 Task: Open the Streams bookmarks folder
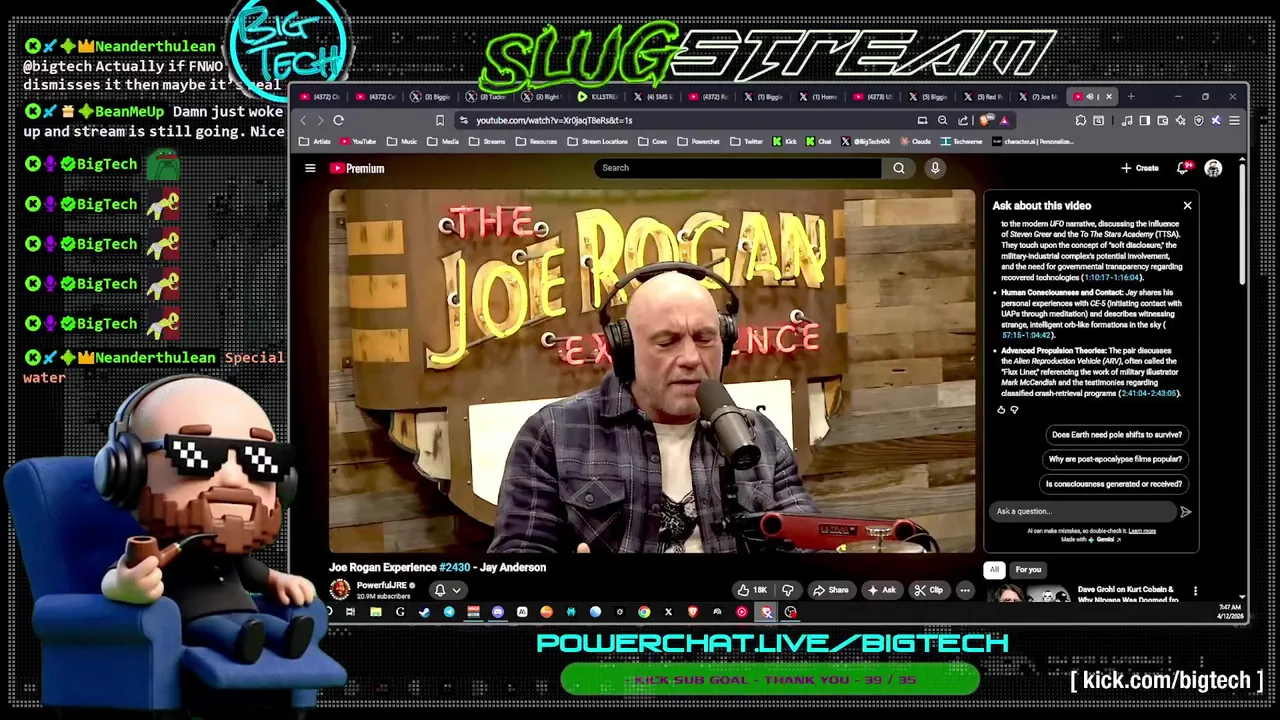[x=487, y=142]
